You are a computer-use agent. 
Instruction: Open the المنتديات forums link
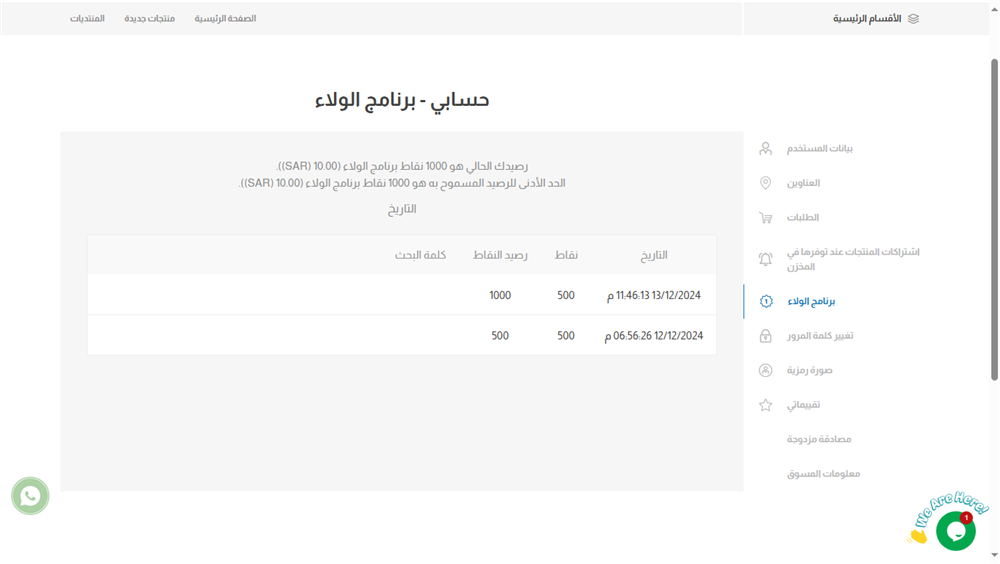(x=87, y=18)
